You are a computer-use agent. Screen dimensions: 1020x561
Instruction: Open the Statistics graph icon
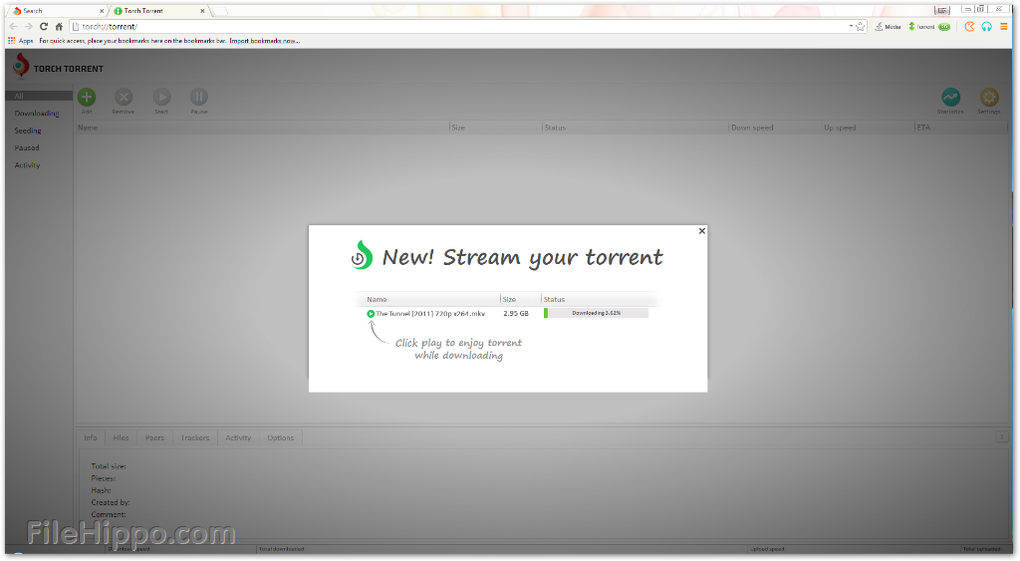[x=950, y=97]
